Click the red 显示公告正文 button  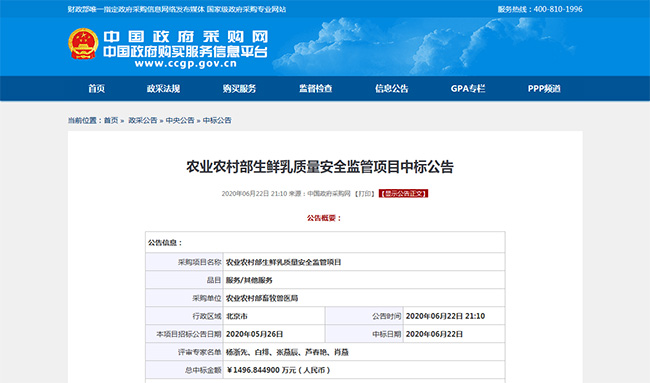point(403,194)
